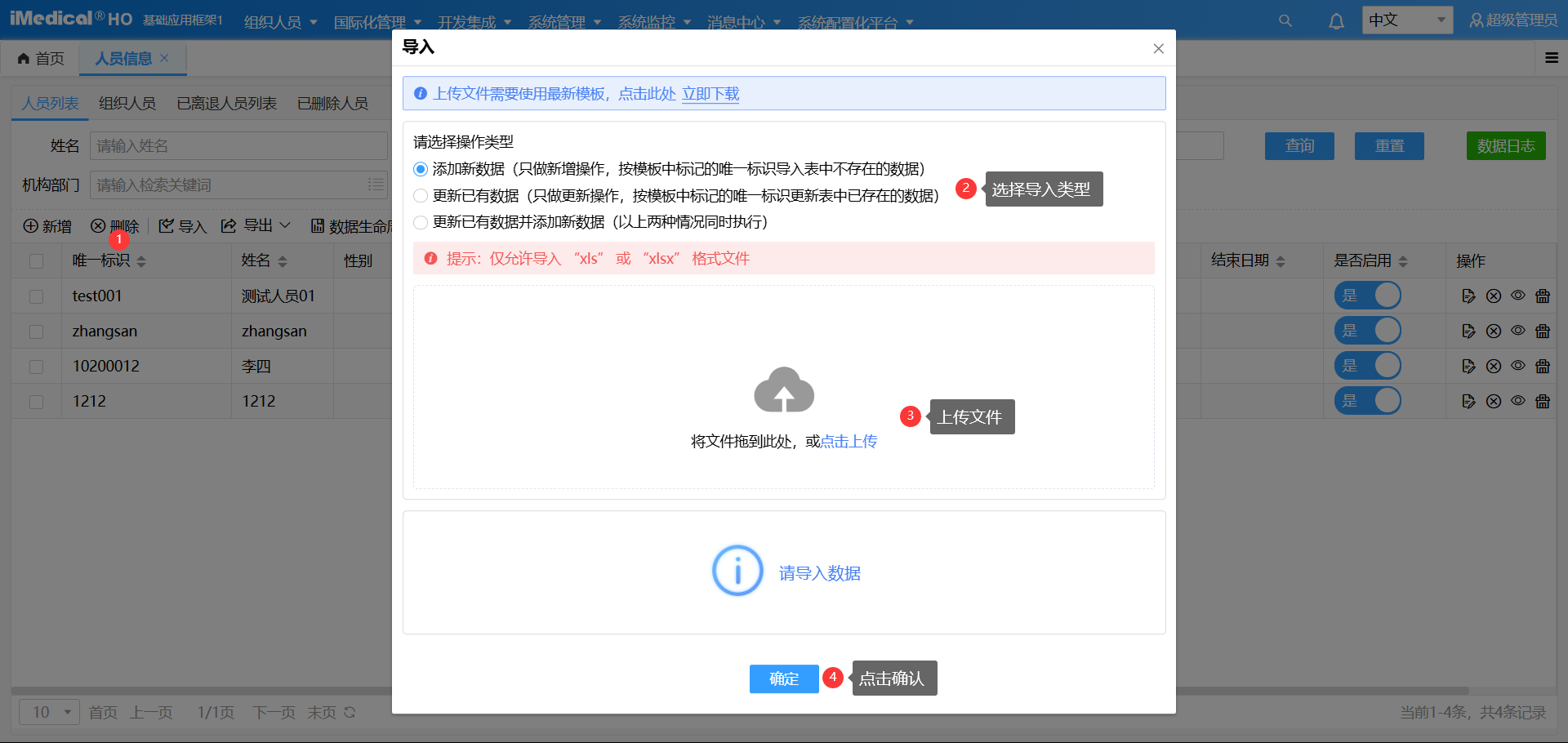Screen dimensions: 1568x743
Task: Click the eye view icon on the zhangsan row
Action: (x=1518, y=331)
